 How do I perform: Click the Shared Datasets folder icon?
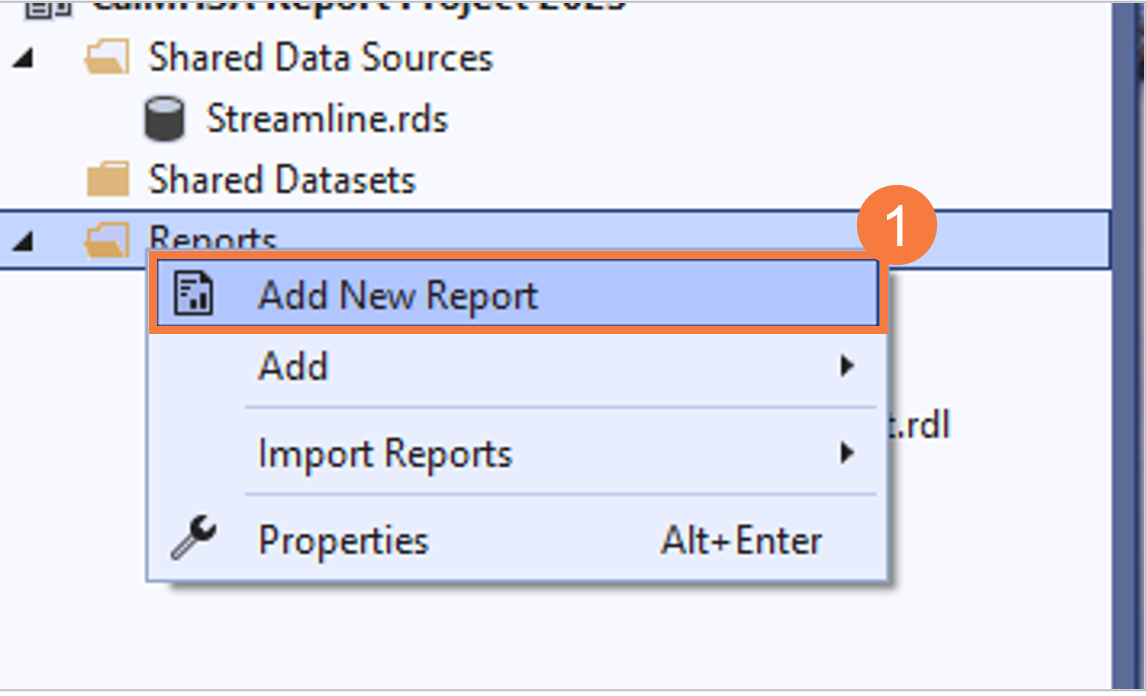click(110, 179)
